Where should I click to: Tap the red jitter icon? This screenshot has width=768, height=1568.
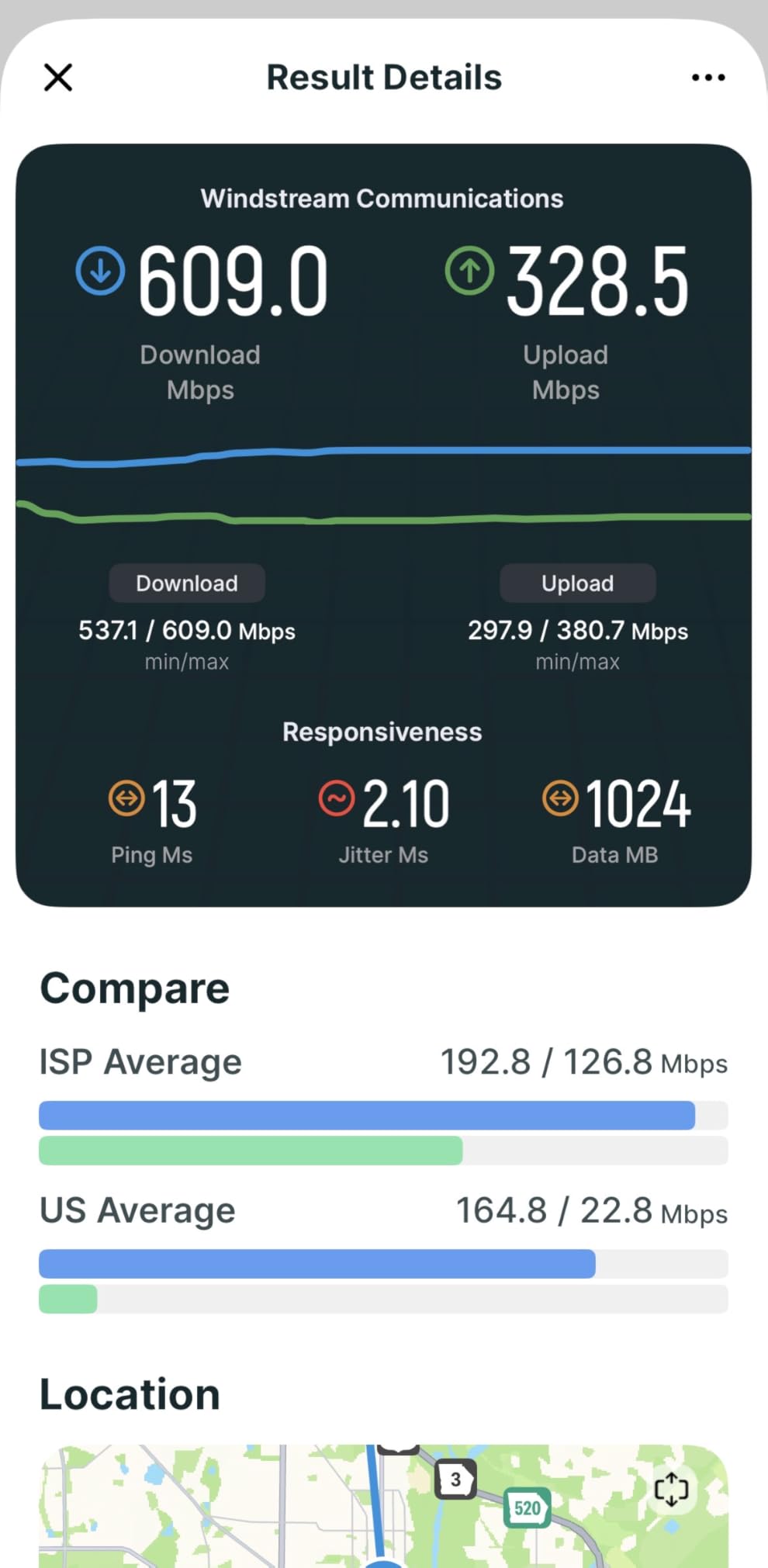pos(337,798)
